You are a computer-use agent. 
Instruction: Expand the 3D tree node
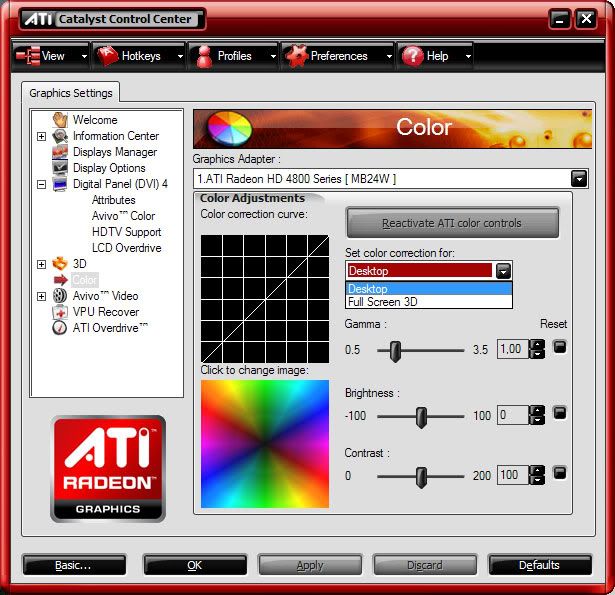point(41,264)
